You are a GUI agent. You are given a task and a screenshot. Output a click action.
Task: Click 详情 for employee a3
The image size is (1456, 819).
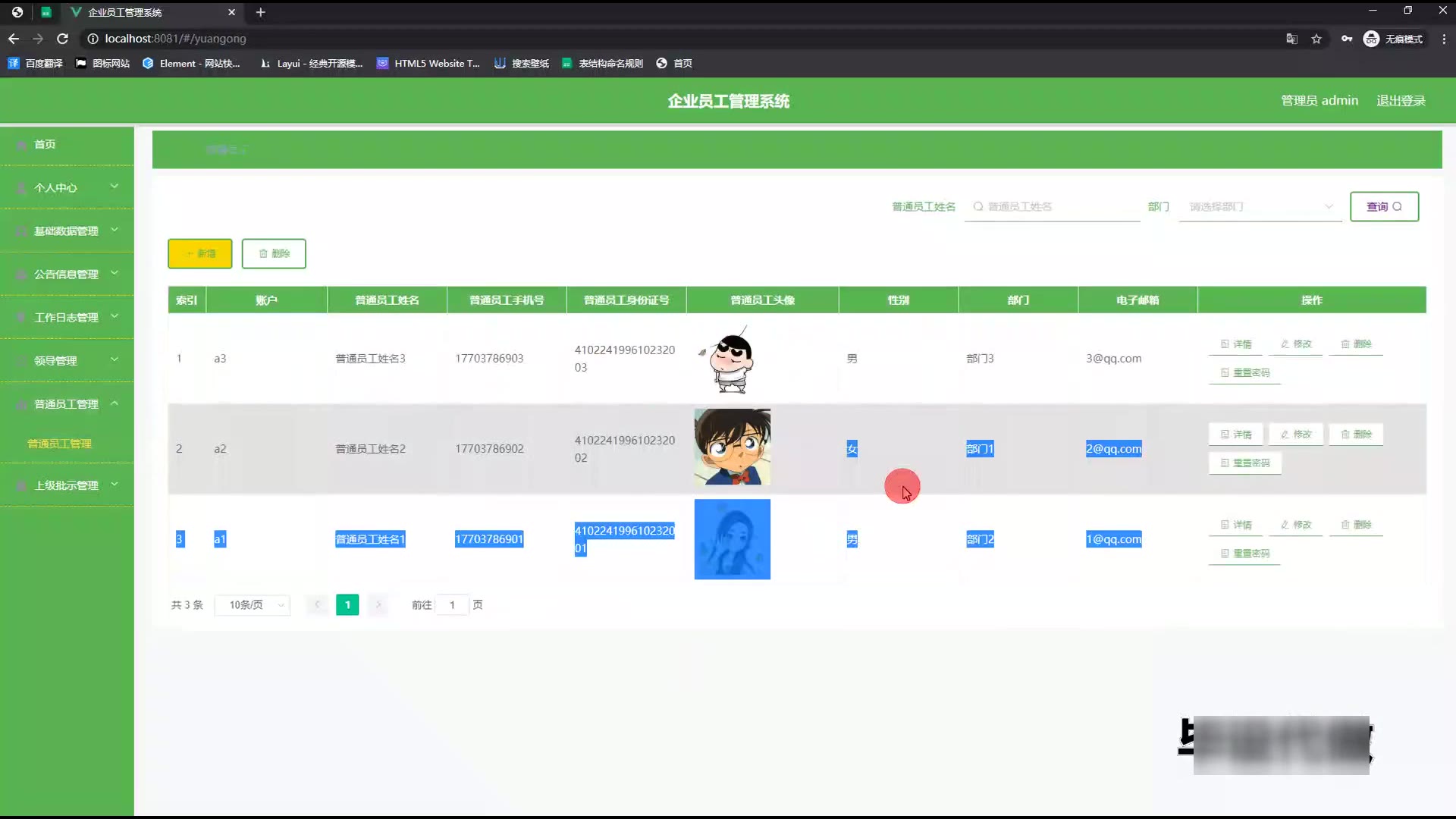point(1235,344)
